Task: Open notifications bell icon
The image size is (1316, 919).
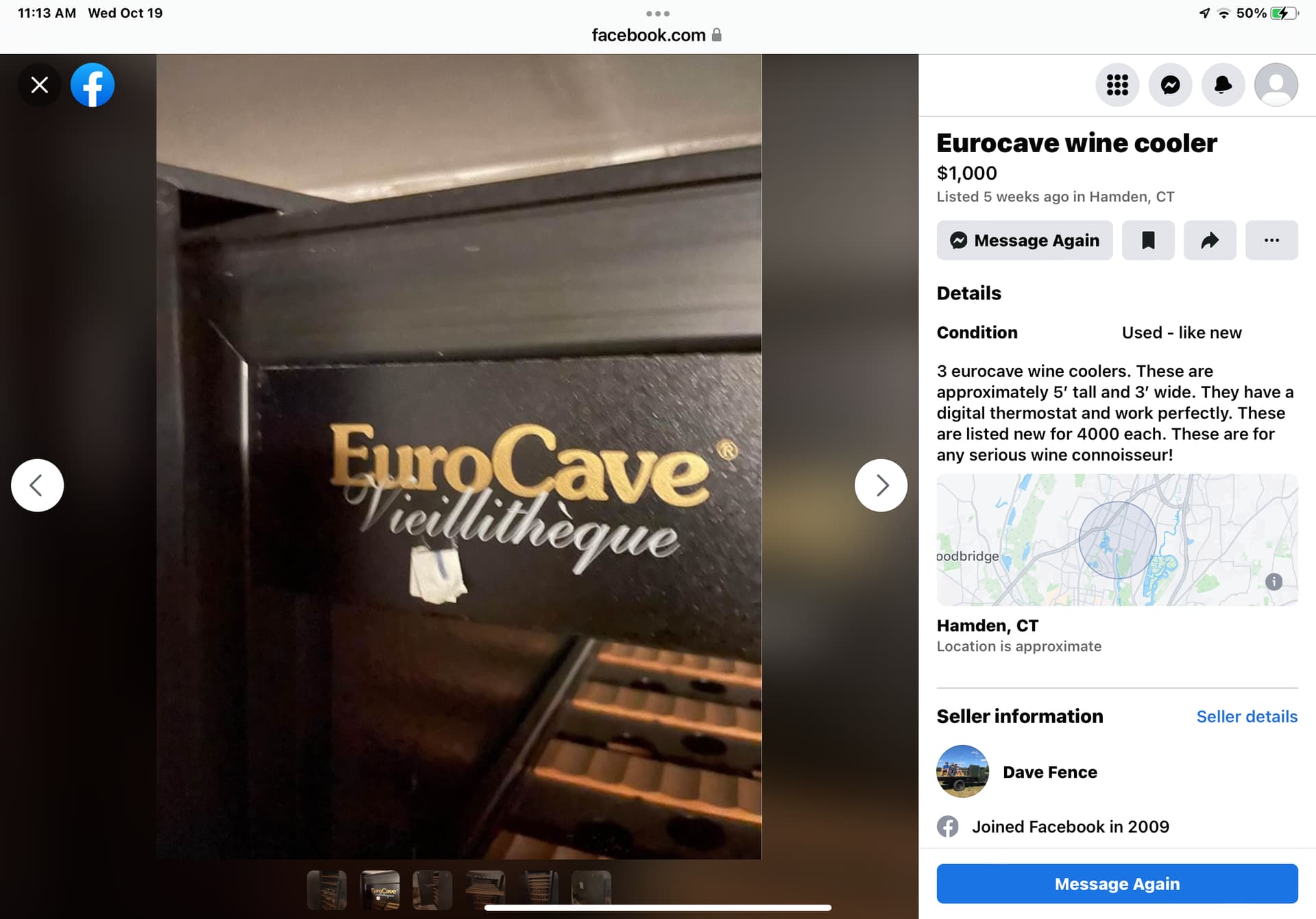Action: click(x=1223, y=85)
